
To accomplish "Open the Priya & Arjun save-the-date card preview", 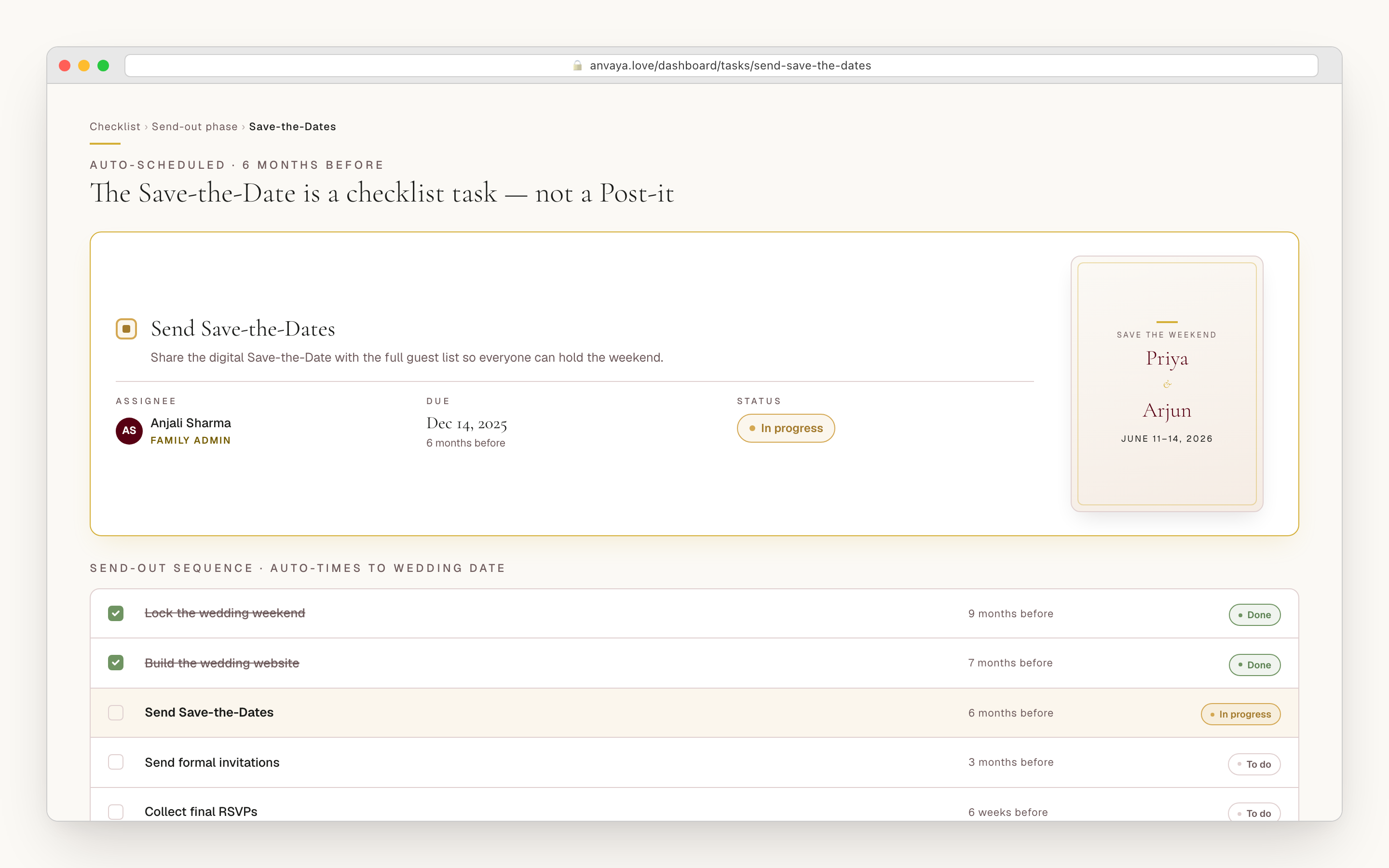I will coord(1167,383).
